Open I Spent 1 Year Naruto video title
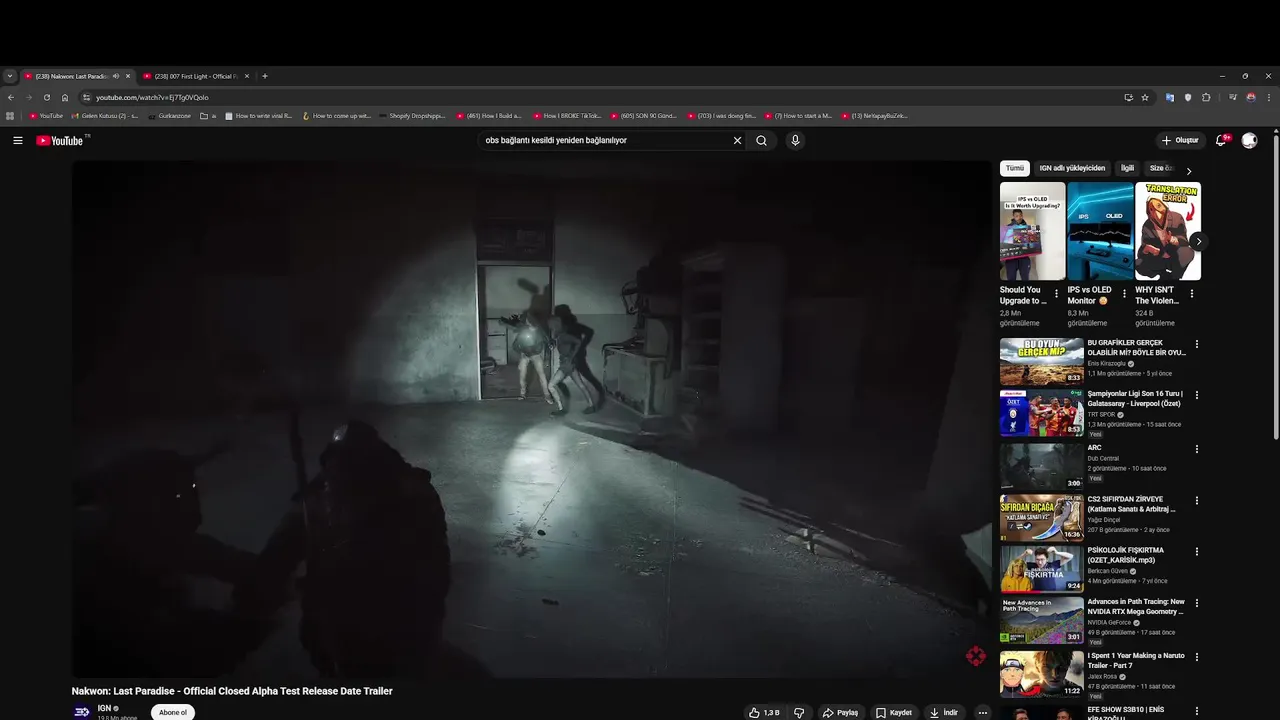The width and height of the screenshot is (1280, 720). [x=1136, y=660]
